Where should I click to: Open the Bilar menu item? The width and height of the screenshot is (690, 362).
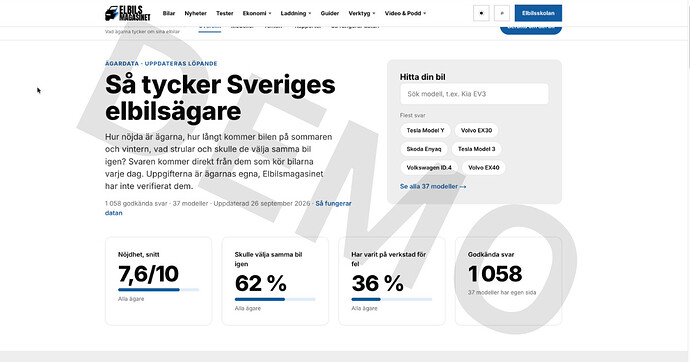coord(169,13)
